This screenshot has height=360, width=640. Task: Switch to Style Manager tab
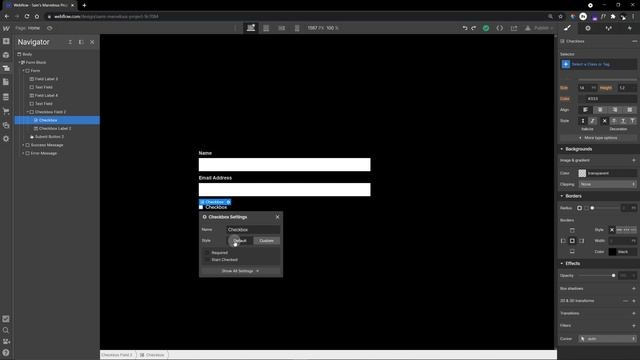pos(609,28)
